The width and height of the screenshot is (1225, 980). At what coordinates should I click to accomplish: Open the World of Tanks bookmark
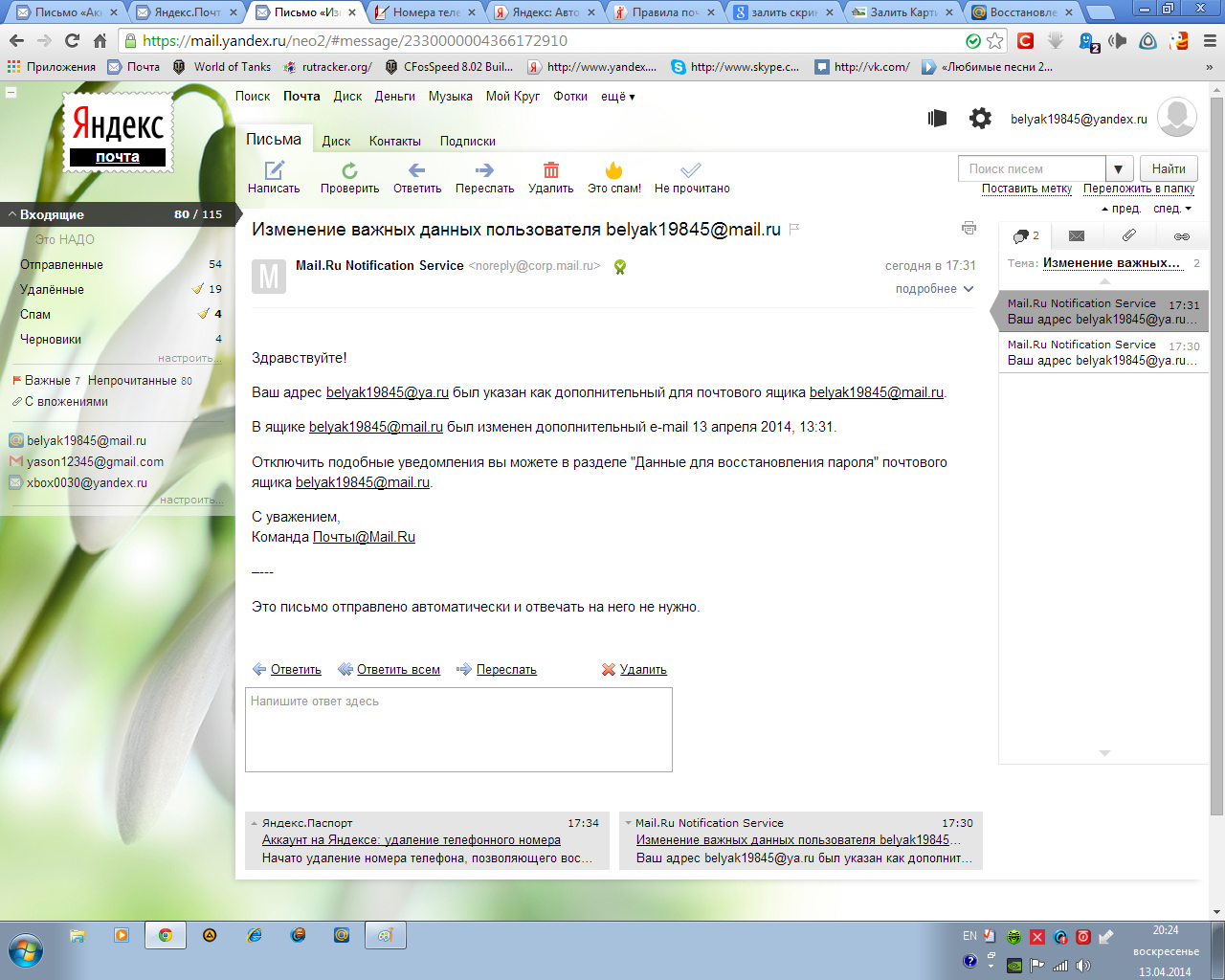click(222, 67)
